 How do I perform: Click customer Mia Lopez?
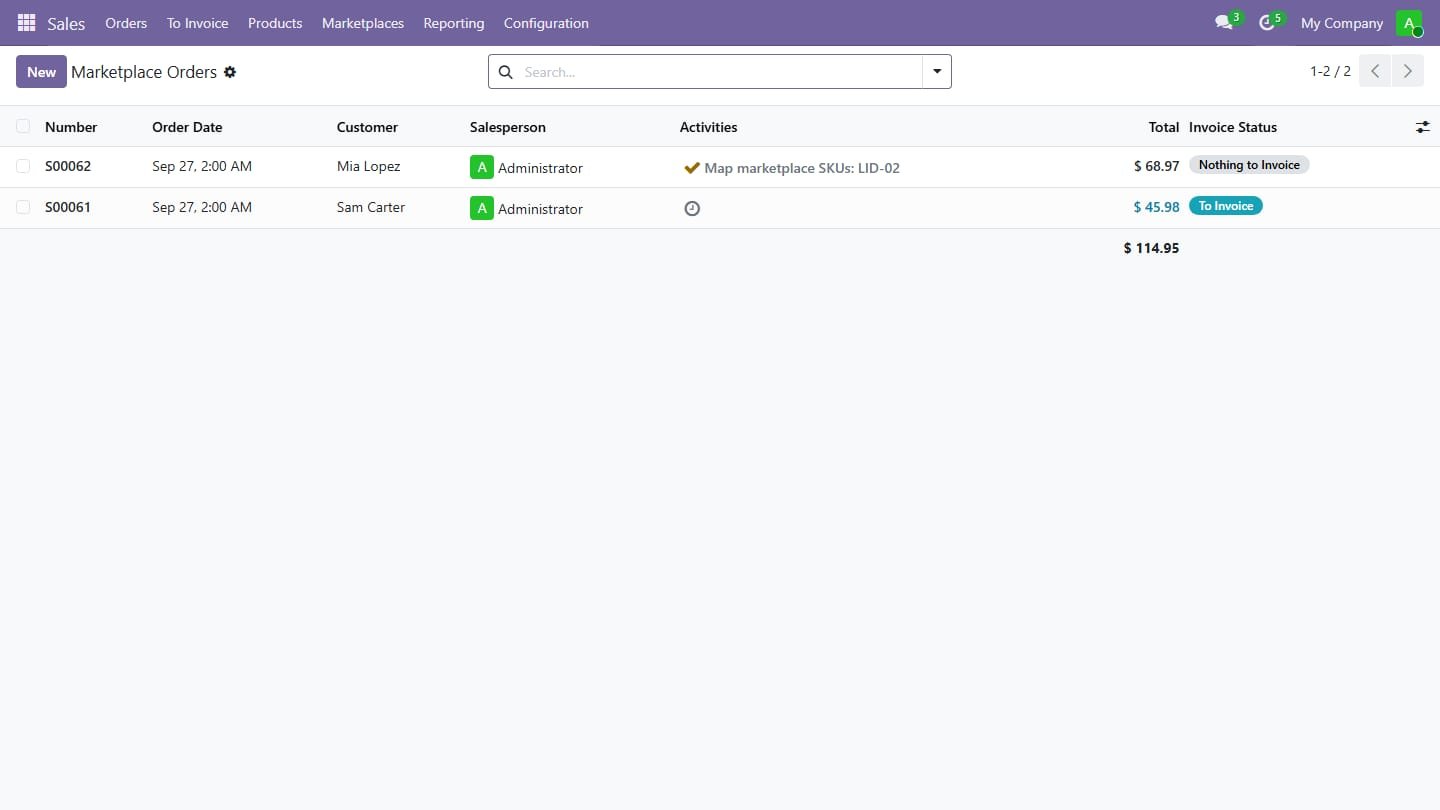click(x=369, y=166)
